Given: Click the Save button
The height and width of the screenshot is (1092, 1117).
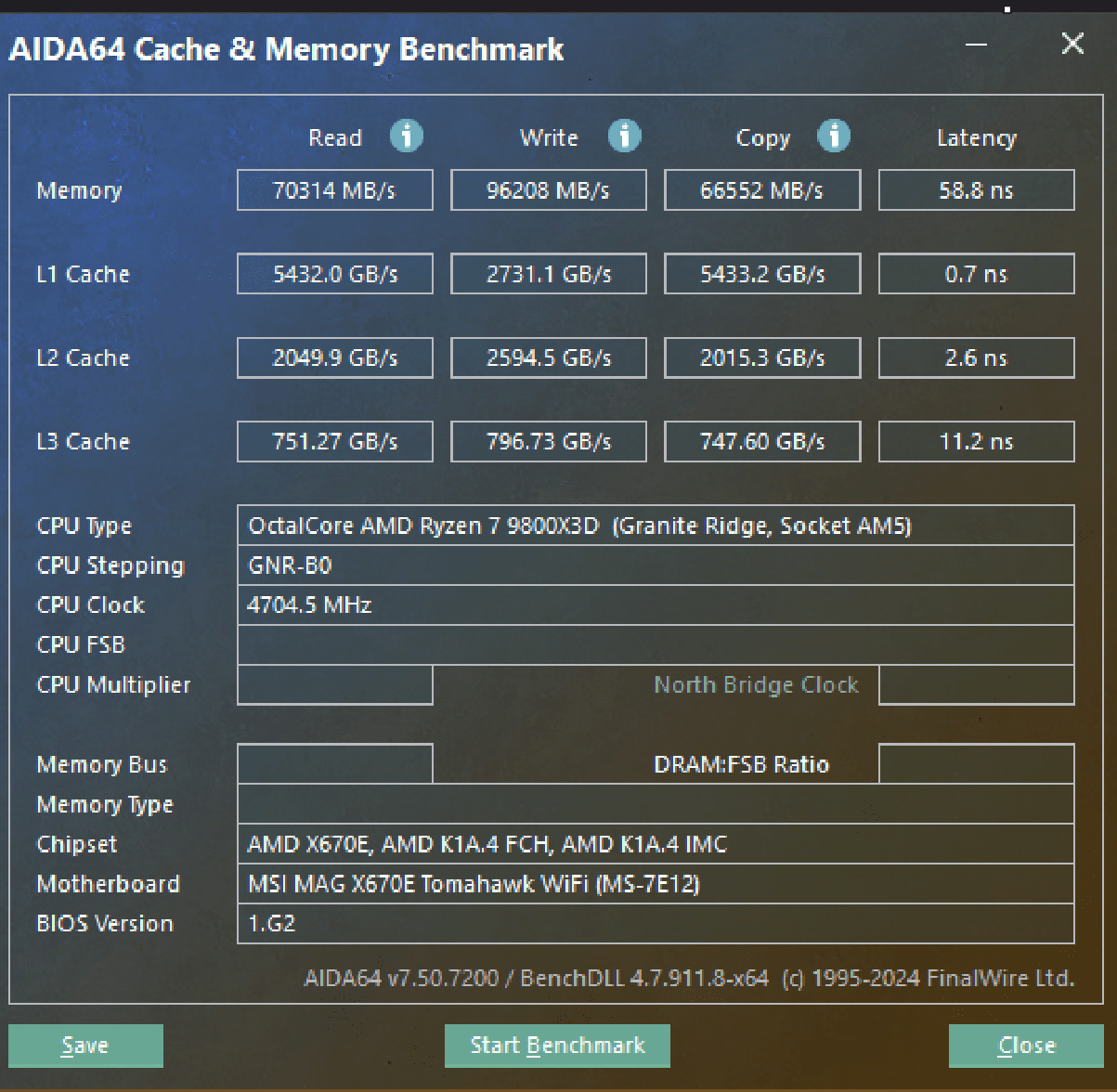Looking at the screenshot, I should click(85, 1046).
